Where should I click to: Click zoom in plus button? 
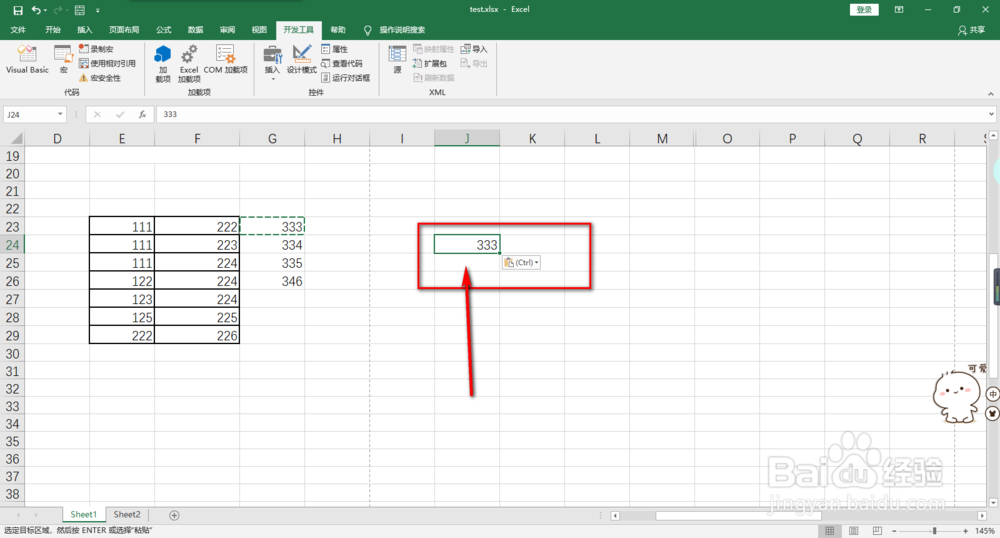(x=966, y=530)
